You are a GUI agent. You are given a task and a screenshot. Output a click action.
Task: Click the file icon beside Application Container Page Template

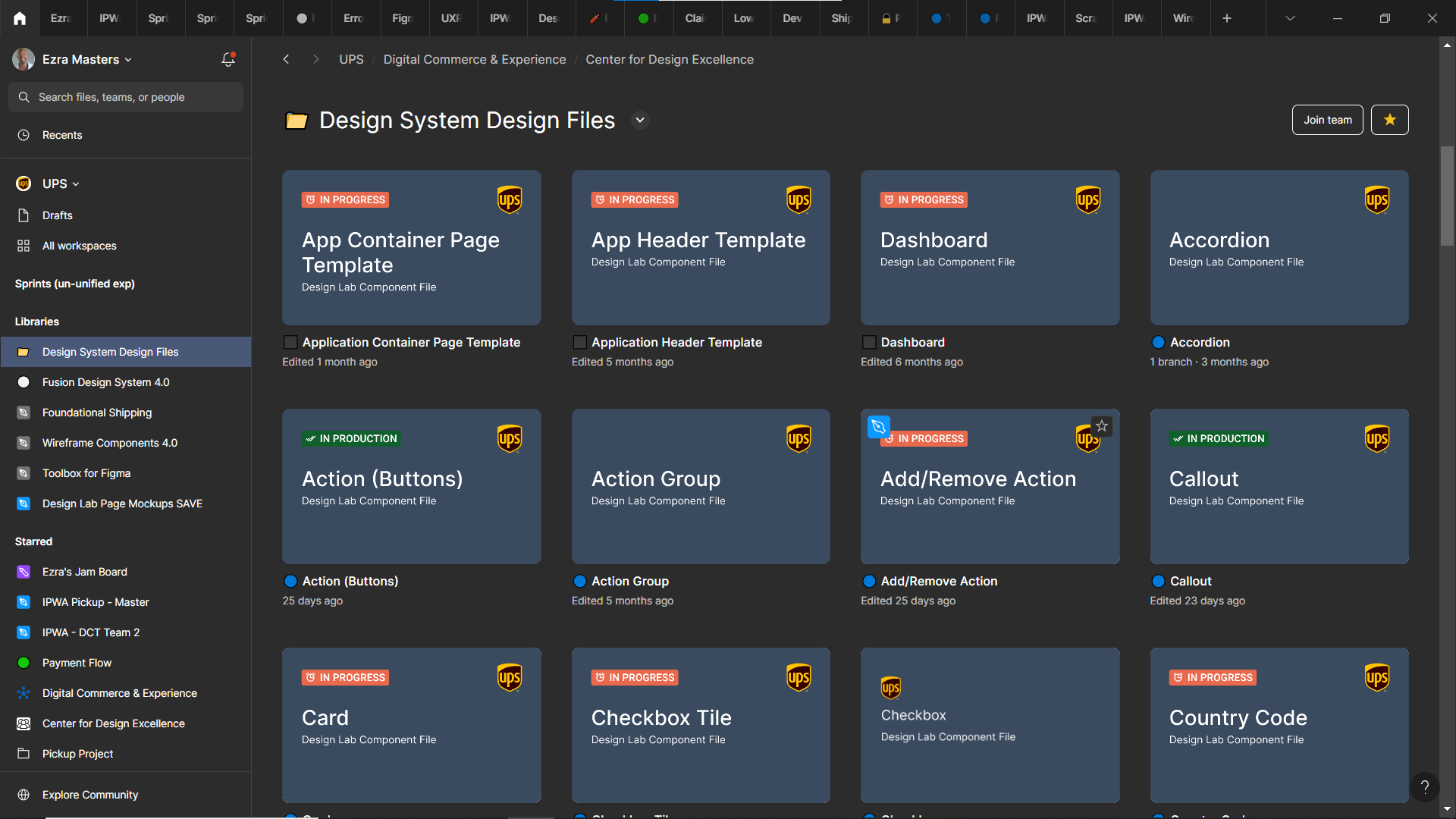click(x=290, y=342)
